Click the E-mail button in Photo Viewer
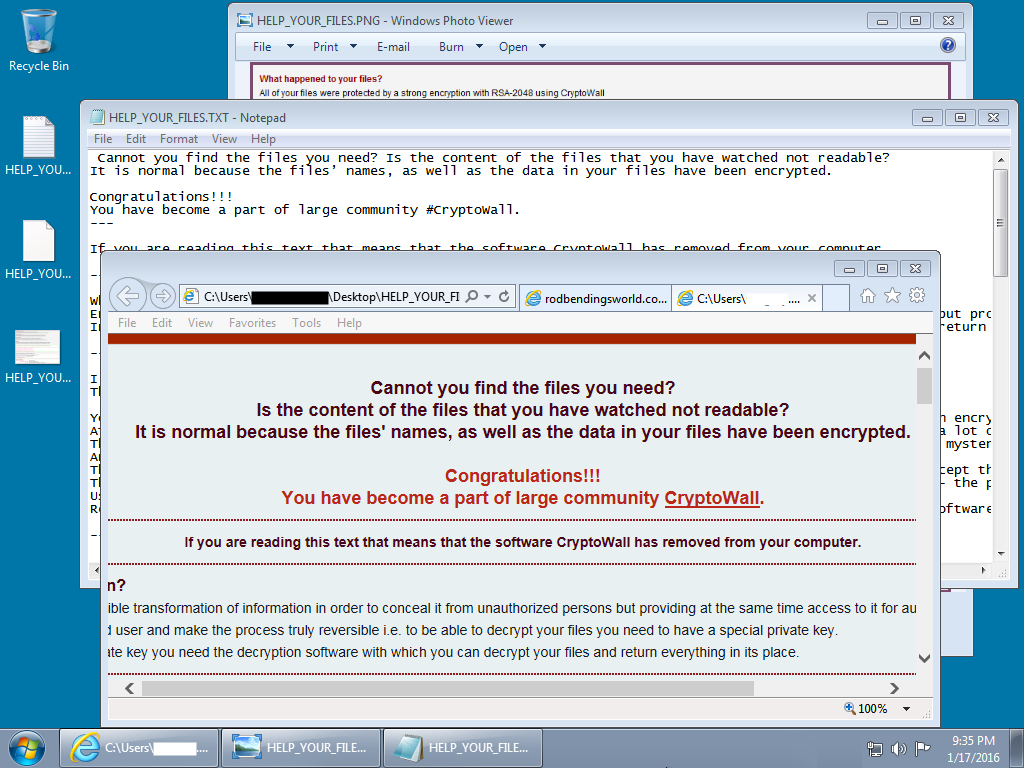 click(393, 47)
